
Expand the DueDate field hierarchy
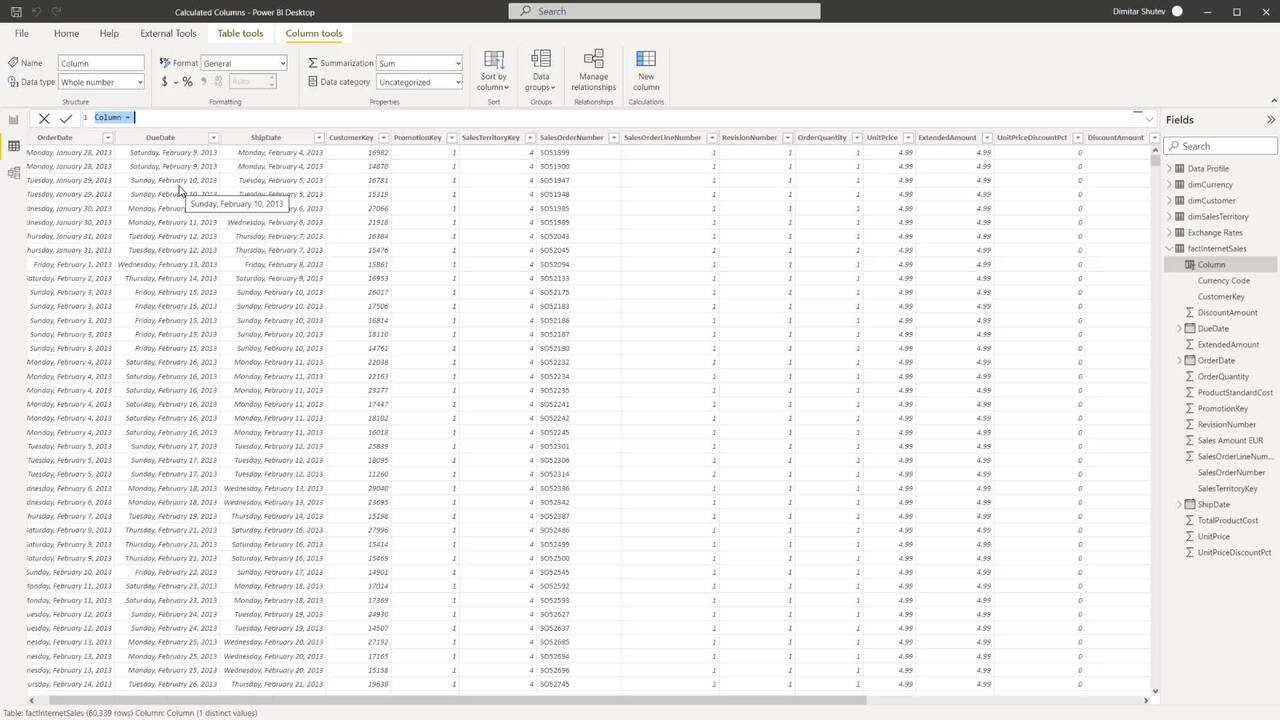[1180, 329]
